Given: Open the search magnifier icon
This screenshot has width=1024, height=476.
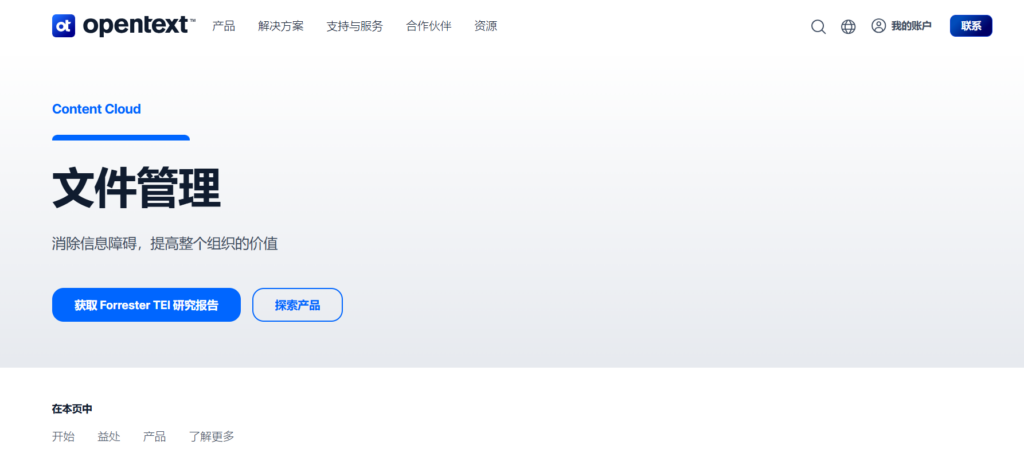Looking at the screenshot, I should tap(818, 27).
